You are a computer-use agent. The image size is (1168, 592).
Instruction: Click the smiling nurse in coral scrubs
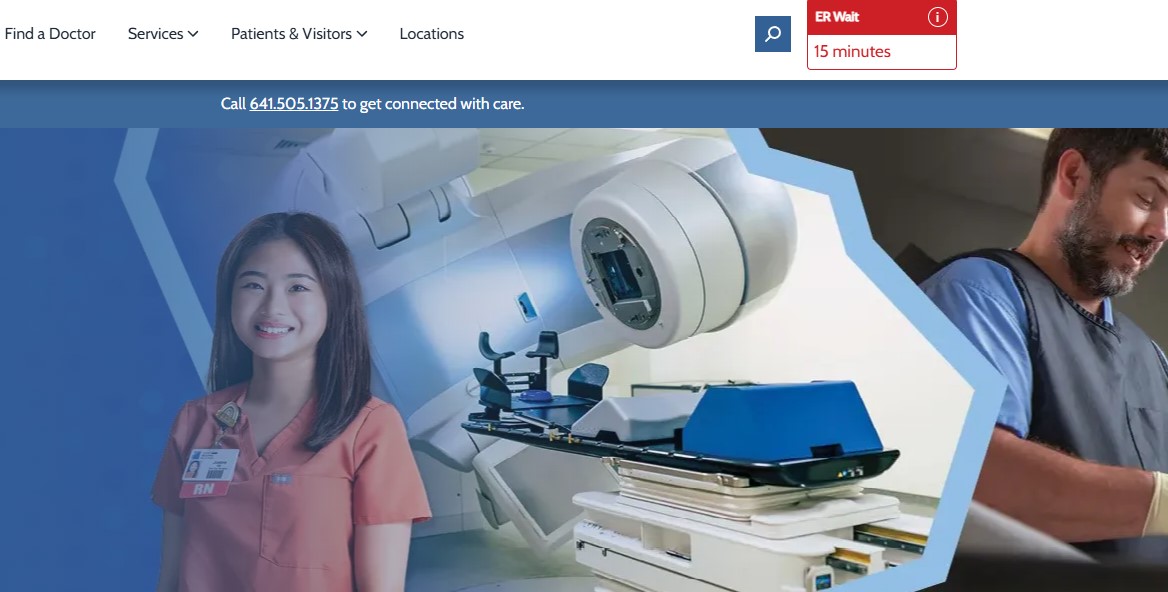point(280,400)
